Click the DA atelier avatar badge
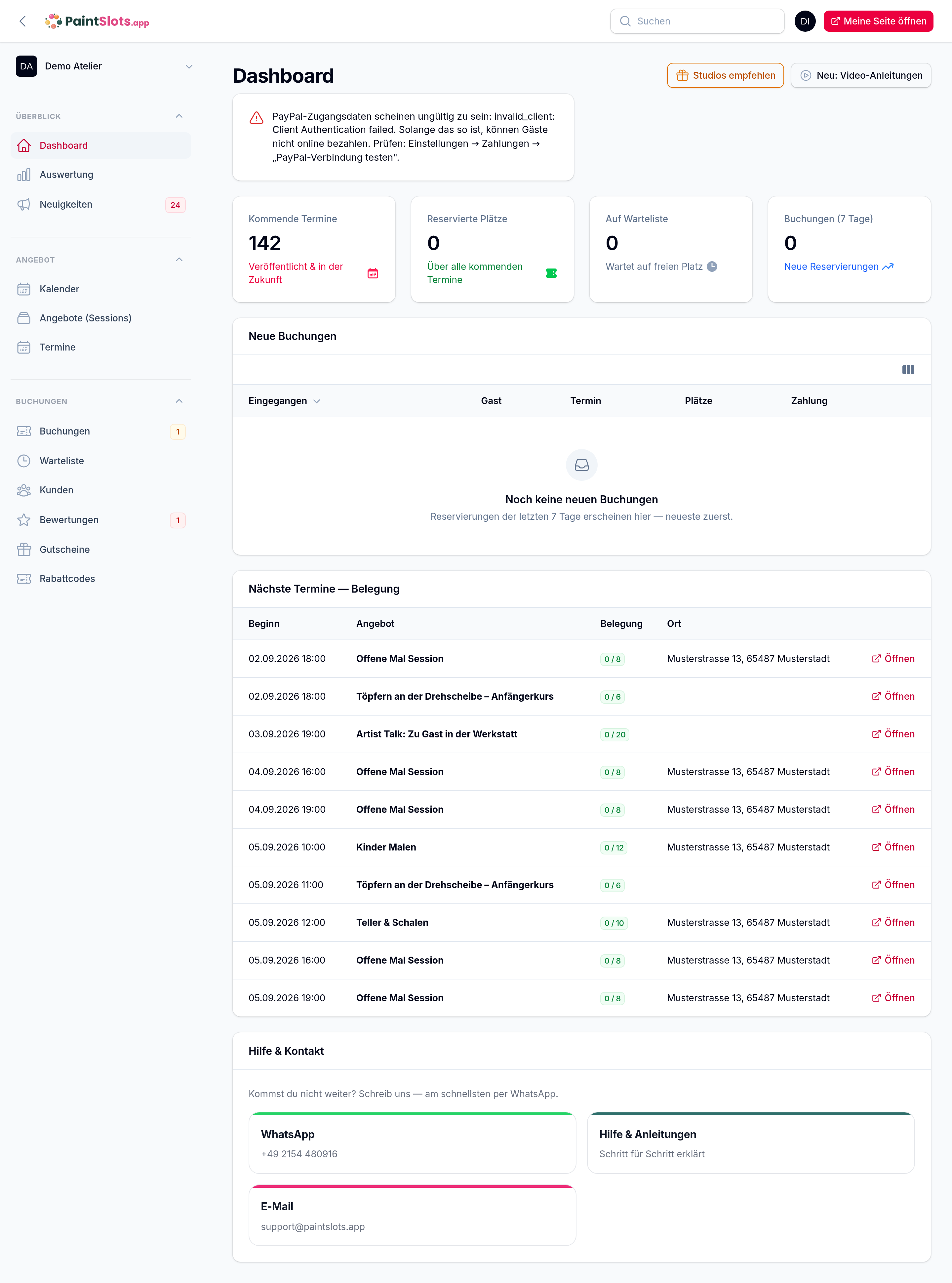The width and height of the screenshot is (952, 1283). (26, 66)
